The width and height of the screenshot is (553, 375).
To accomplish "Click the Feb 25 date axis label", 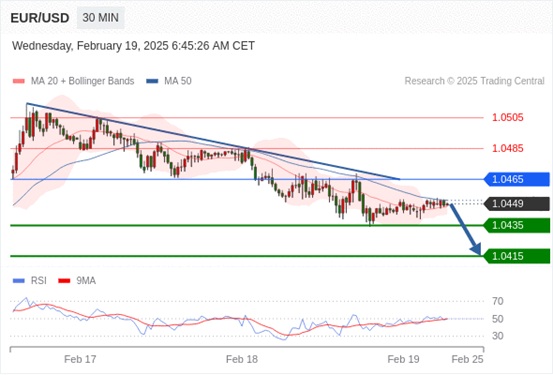I will point(467,359).
